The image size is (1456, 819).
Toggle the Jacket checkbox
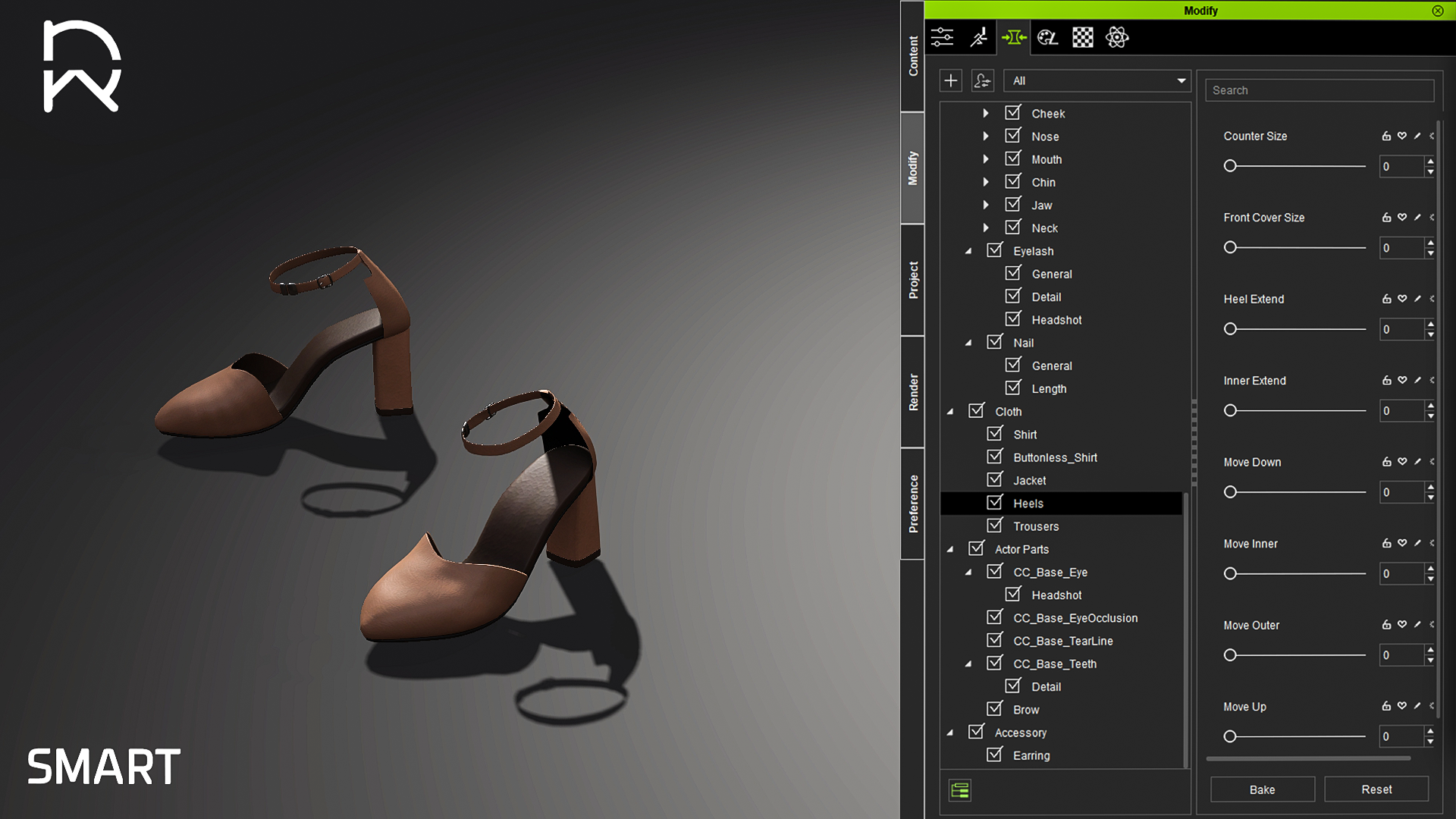995,479
